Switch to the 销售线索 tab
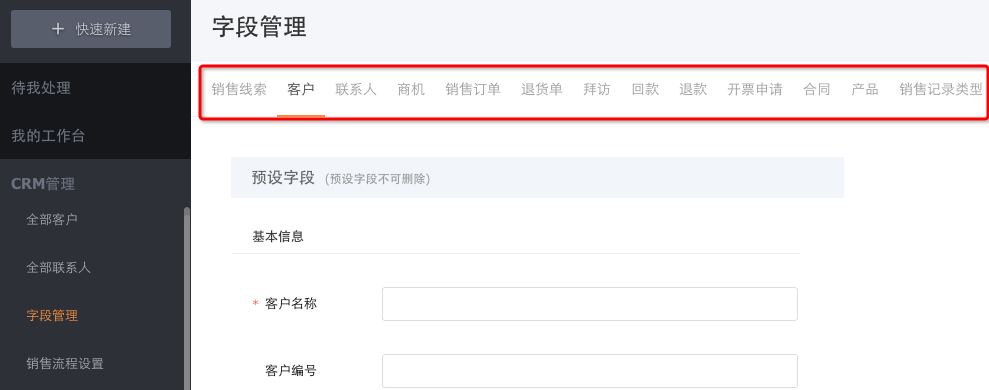The height and width of the screenshot is (390, 989). click(x=238, y=90)
